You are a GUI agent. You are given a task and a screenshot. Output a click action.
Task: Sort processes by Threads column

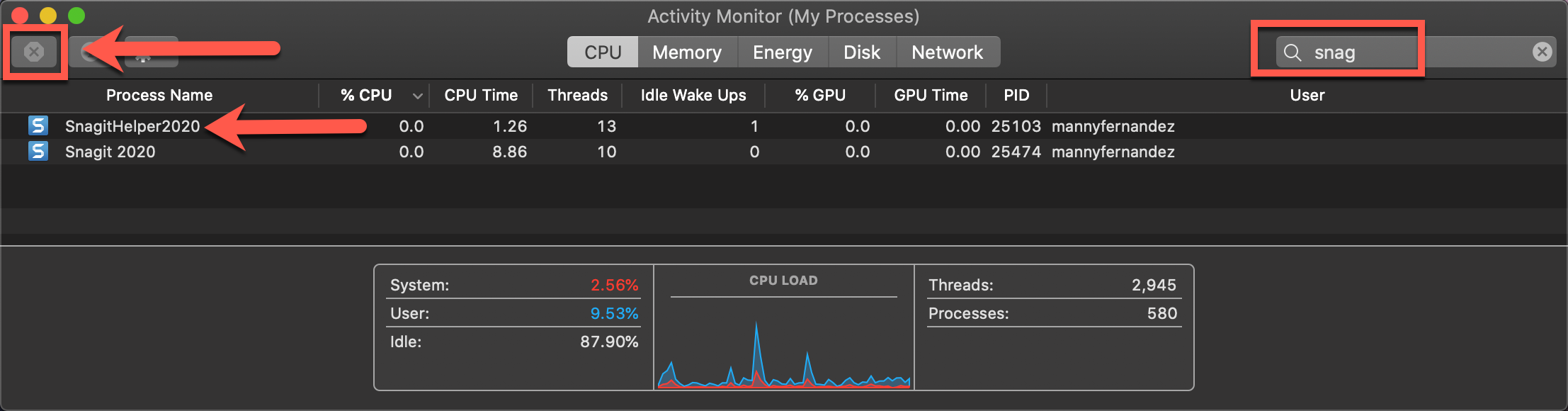point(577,96)
